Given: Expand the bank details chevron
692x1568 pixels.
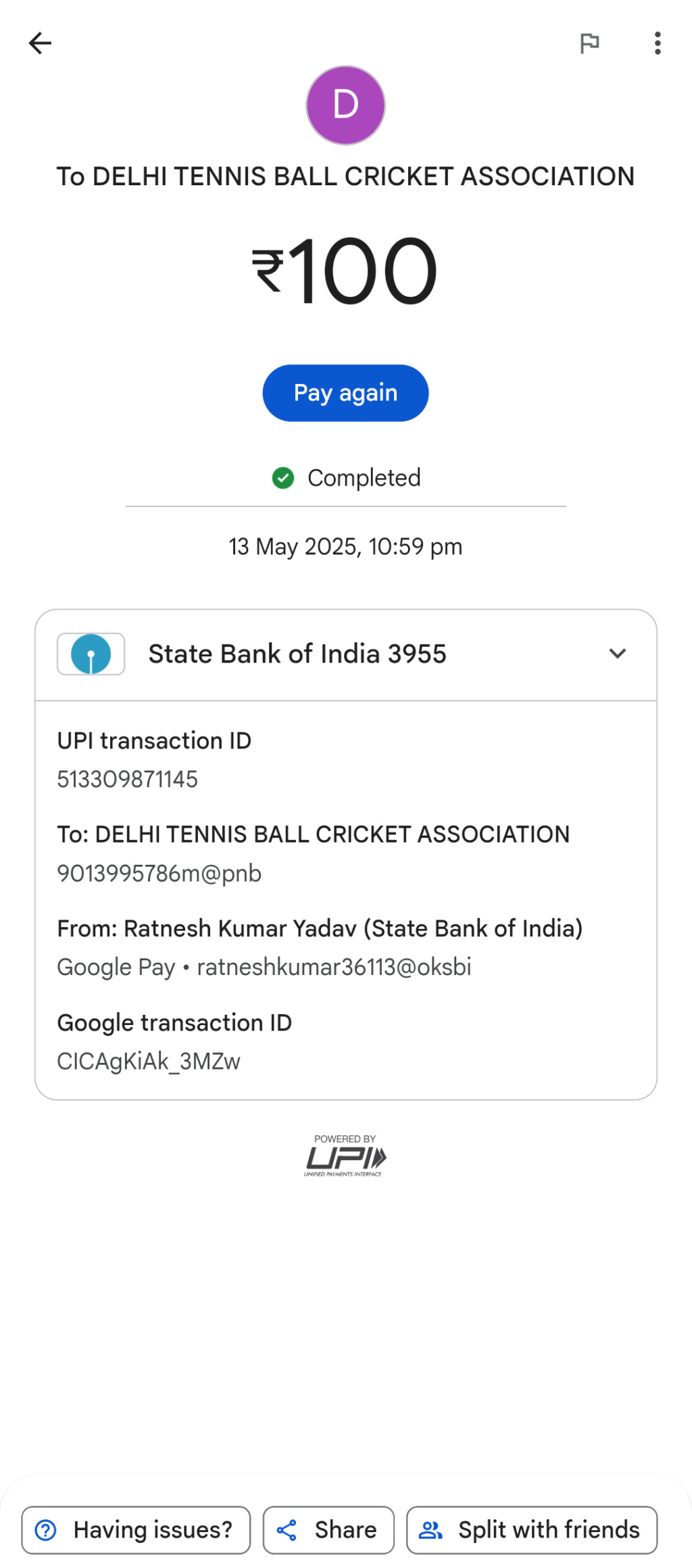Looking at the screenshot, I should pyautogui.click(x=617, y=654).
